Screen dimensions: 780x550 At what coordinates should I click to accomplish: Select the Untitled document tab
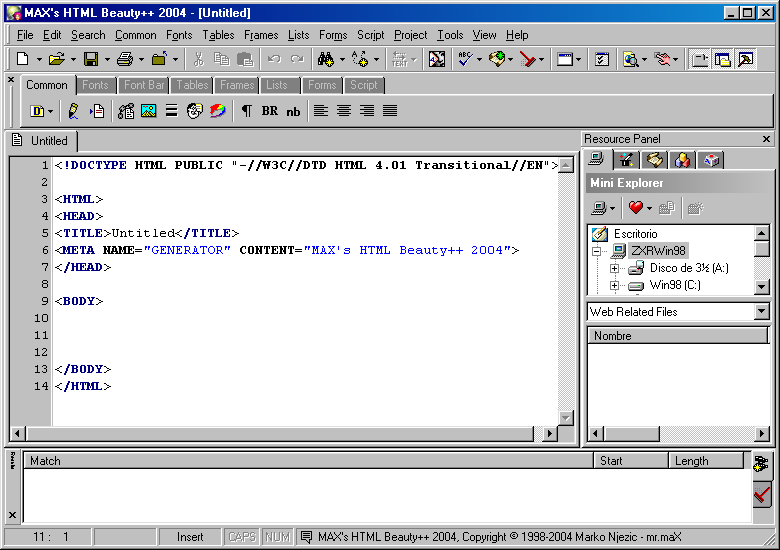(x=42, y=141)
